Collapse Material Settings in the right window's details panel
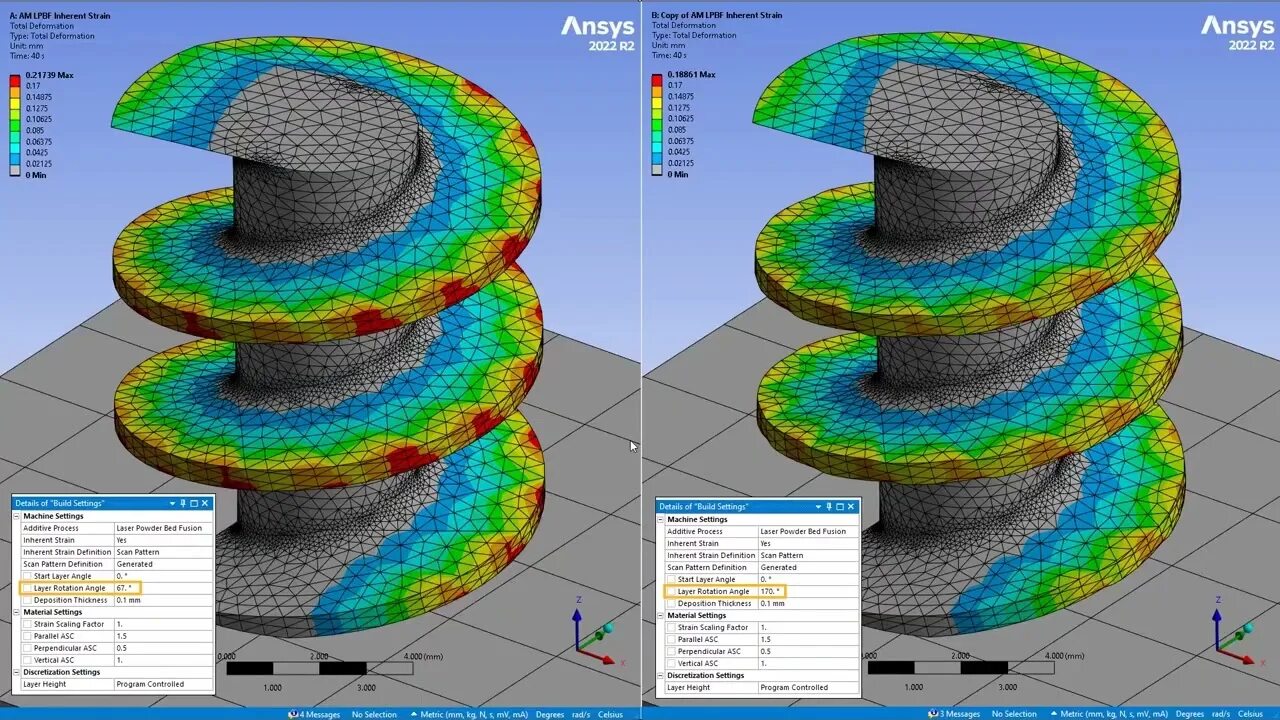The image size is (1280, 720). coord(660,615)
